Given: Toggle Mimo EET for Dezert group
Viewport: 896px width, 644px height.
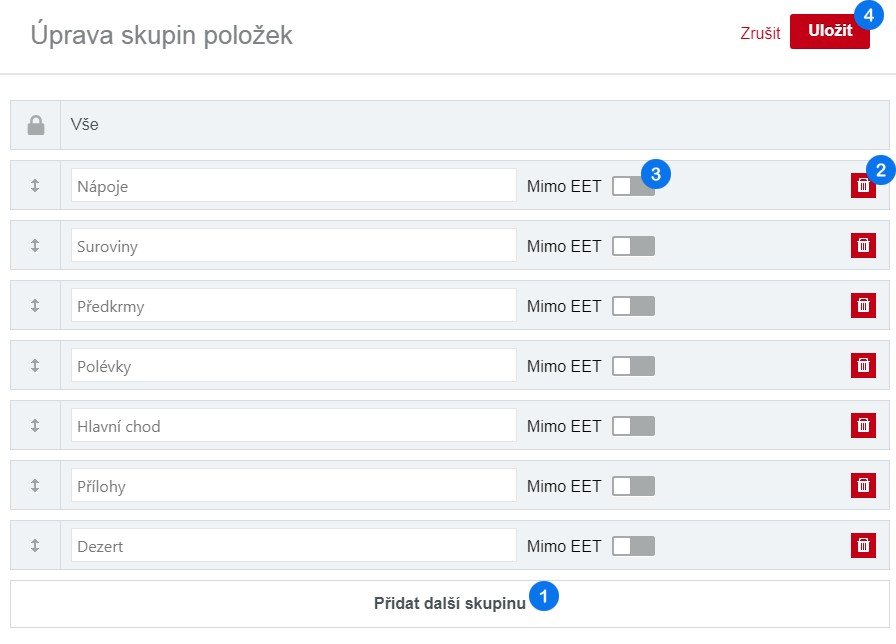Looking at the screenshot, I should click(633, 546).
